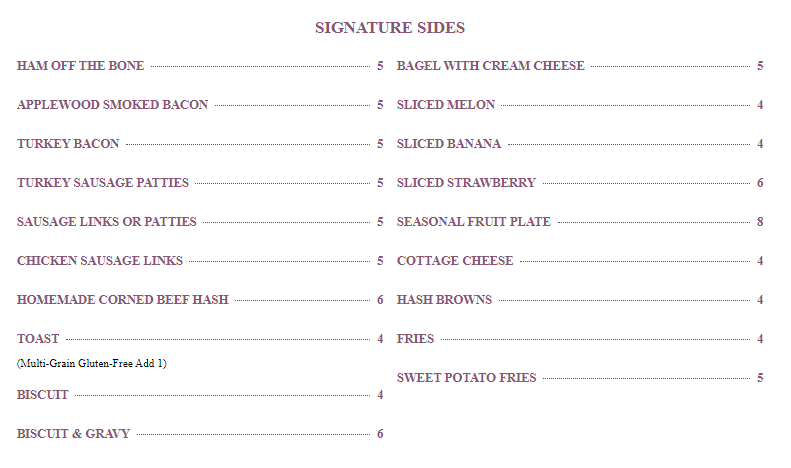The width and height of the screenshot is (791, 468).
Task: Select Seasonal Fruit Plate
Action: click(x=474, y=222)
